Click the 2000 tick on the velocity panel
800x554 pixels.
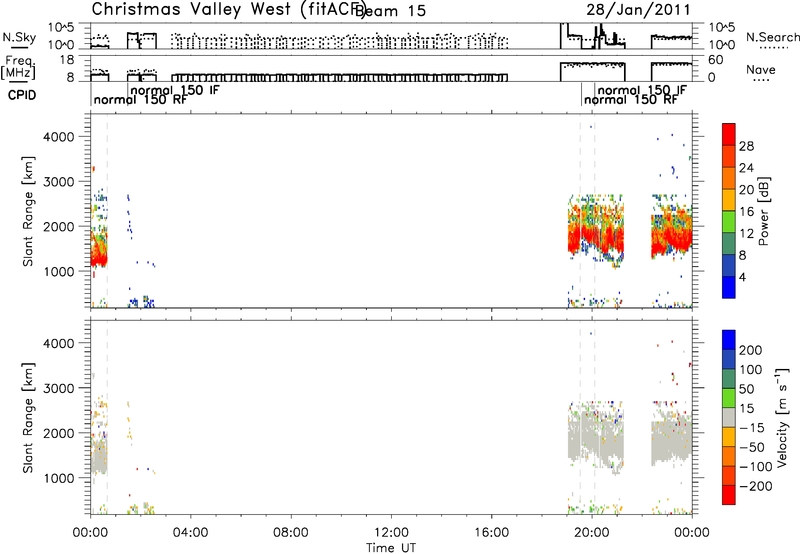click(x=59, y=433)
